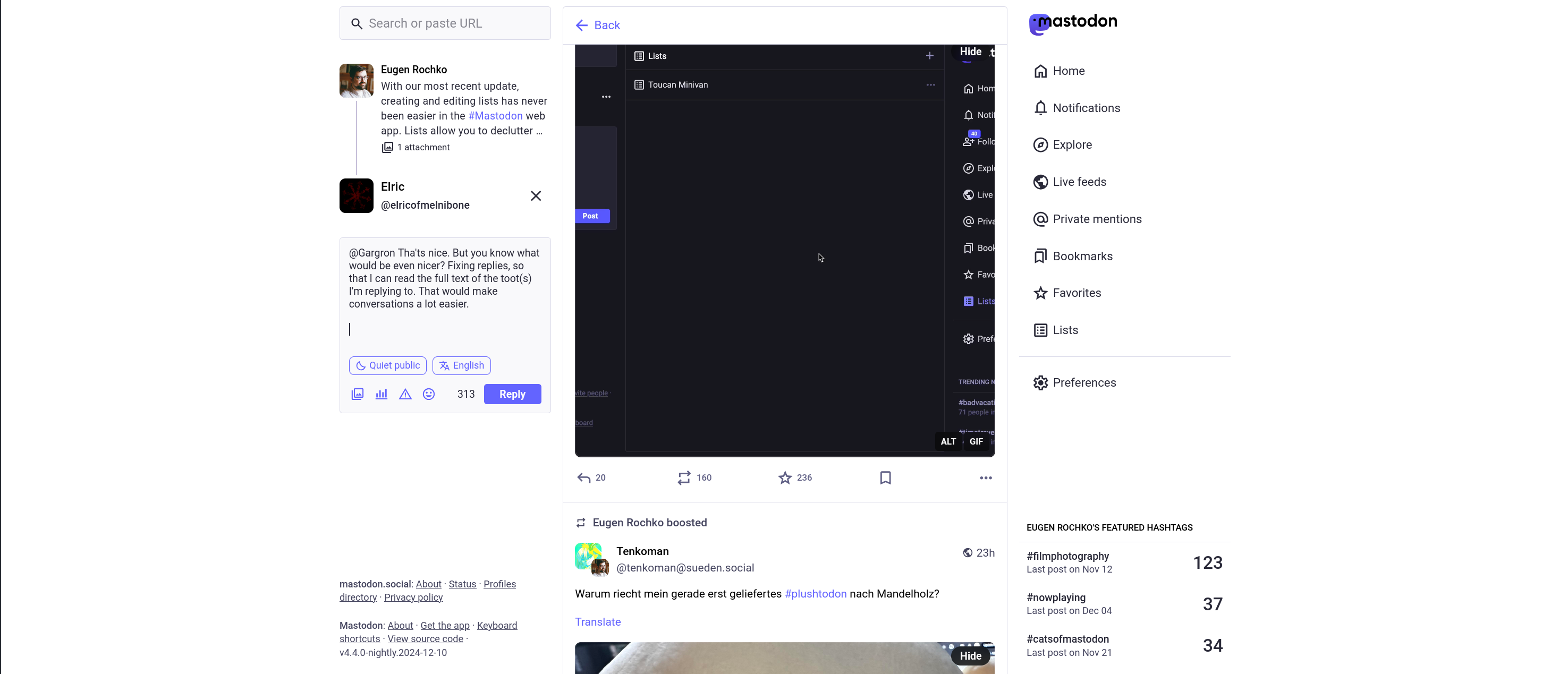Change Quiet public visibility setting
1568x674 pixels.
click(x=388, y=365)
